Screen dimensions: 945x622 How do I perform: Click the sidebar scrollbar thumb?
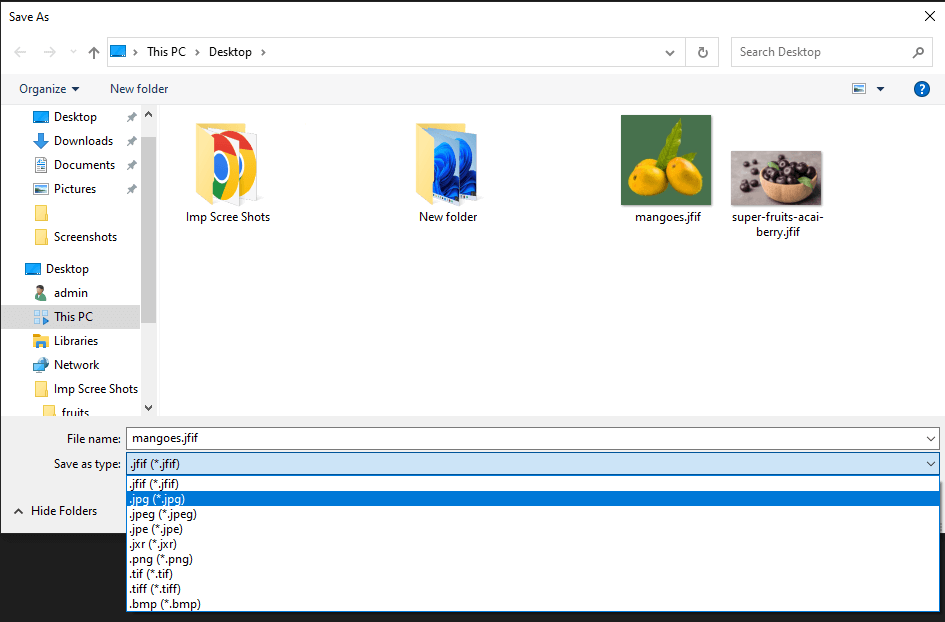click(148, 230)
